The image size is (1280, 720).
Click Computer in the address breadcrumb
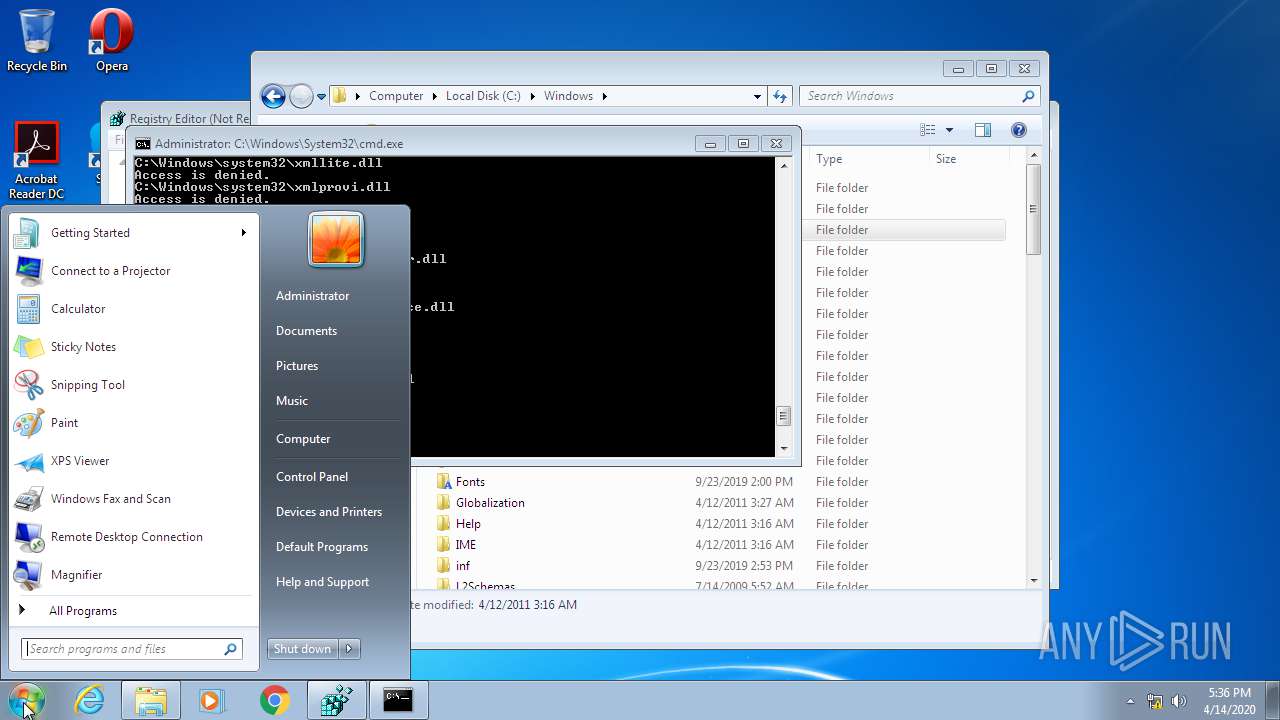tap(396, 96)
